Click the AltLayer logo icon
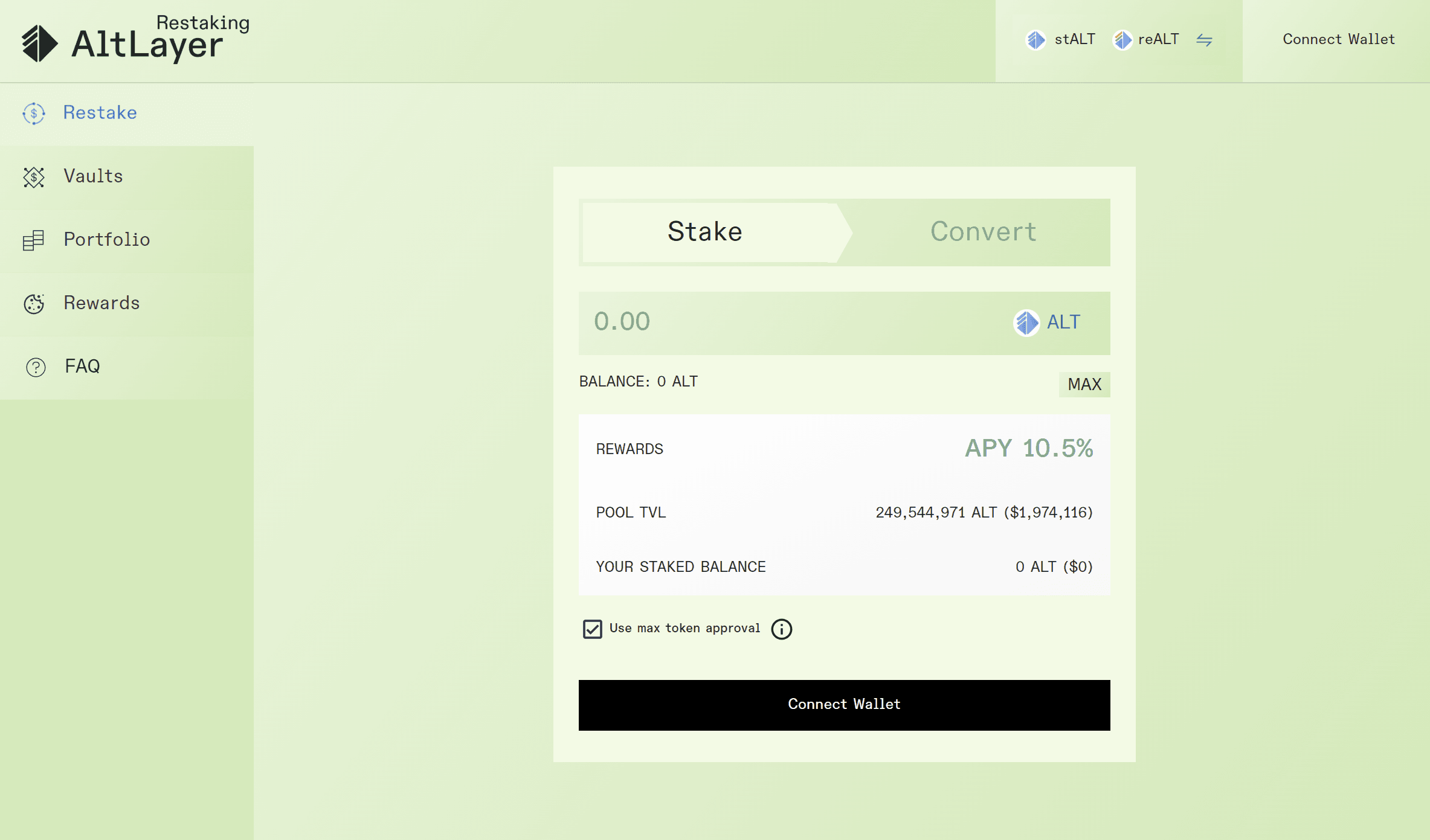 coord(39,43)
